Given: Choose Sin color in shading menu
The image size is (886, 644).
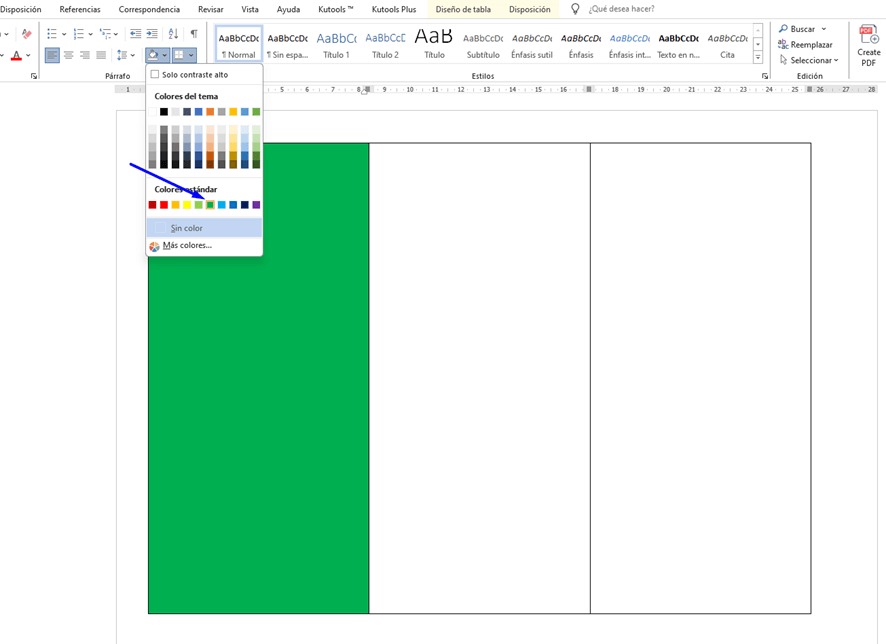Looking at the screenshot, I should point(186,228).
